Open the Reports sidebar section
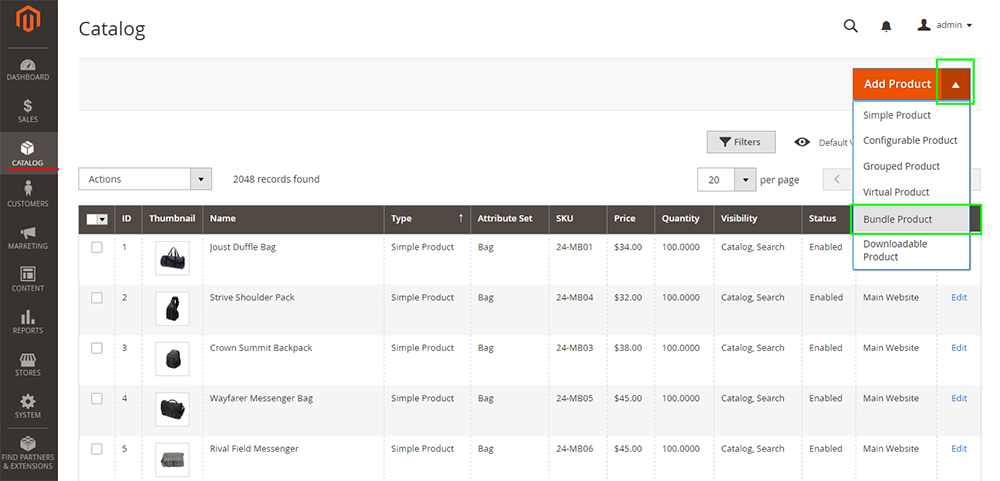Viewport: 1000px width, 481px height. coord(28,322)
